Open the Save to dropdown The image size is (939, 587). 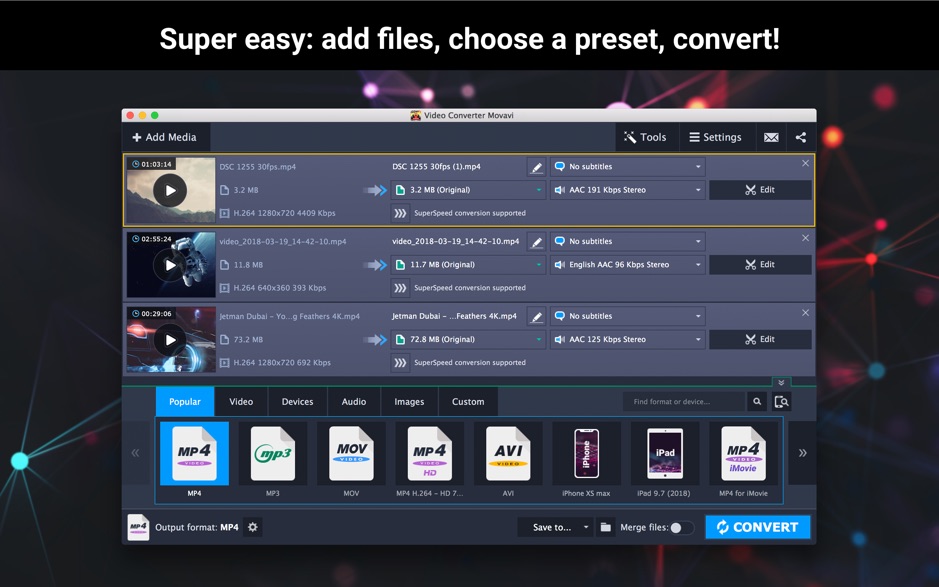[556, 527]
